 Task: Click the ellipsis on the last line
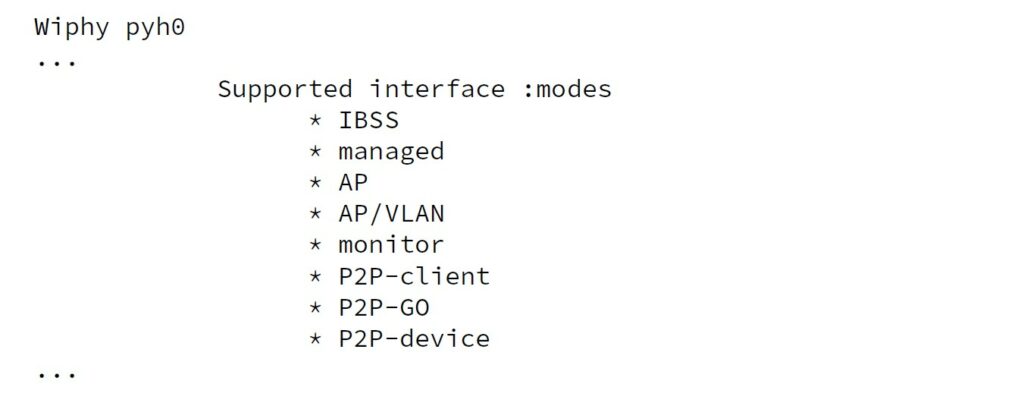(56, 376)
